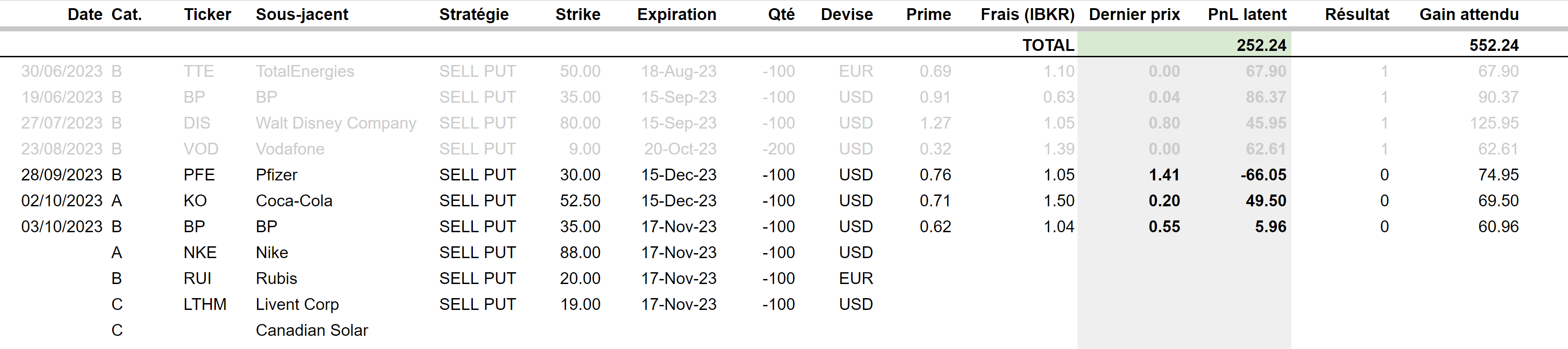
Task: Click the Expiration column header
Action: click(x=676, y=15)
